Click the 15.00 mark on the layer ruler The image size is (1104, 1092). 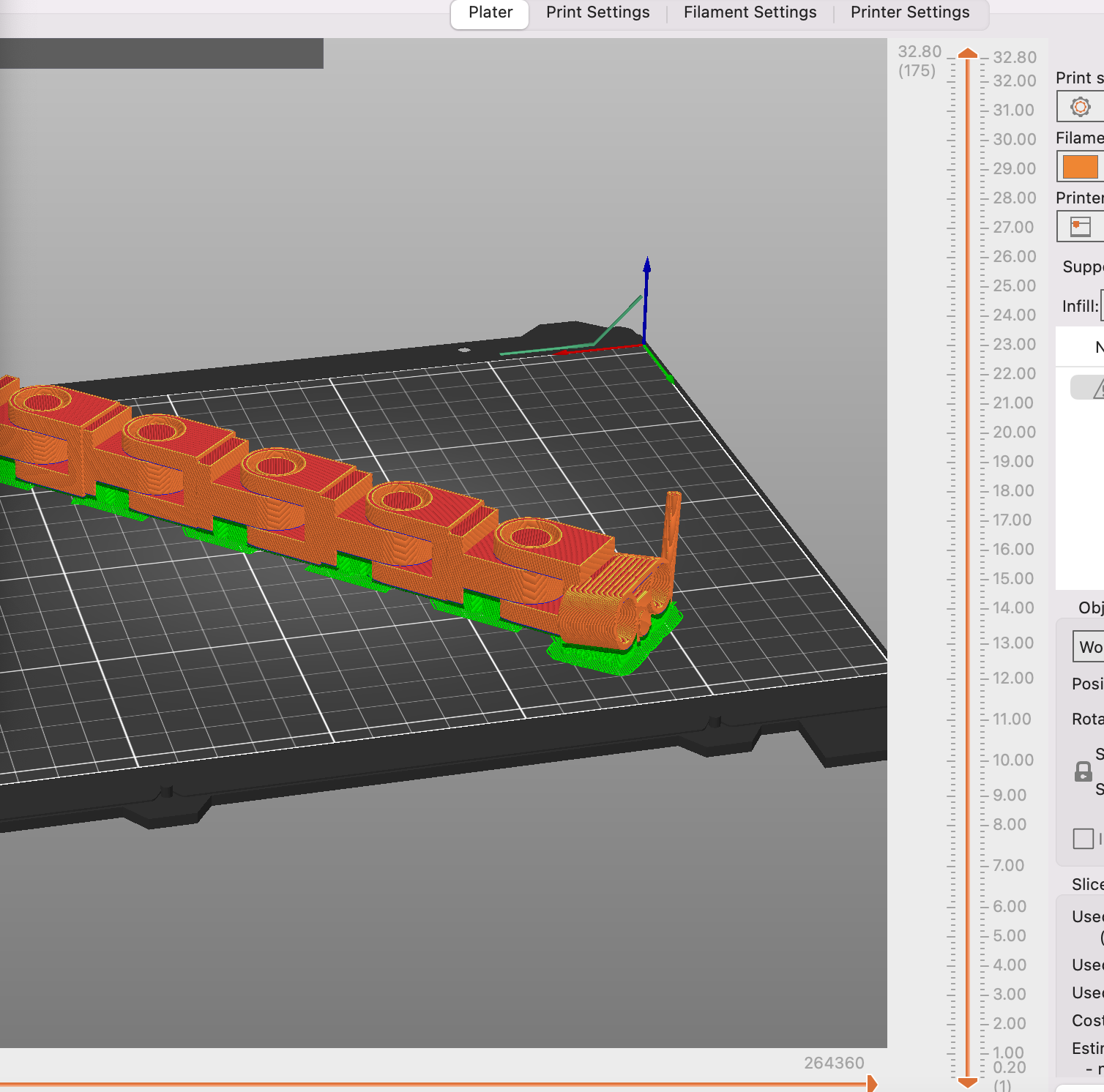tap(1013, 578)
